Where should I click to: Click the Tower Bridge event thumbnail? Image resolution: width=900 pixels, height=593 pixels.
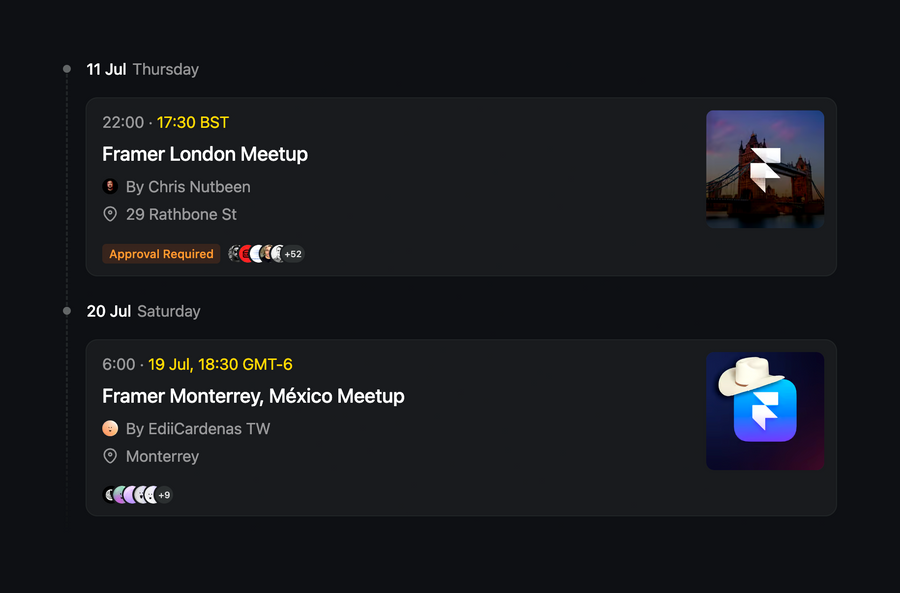point(765,169)
